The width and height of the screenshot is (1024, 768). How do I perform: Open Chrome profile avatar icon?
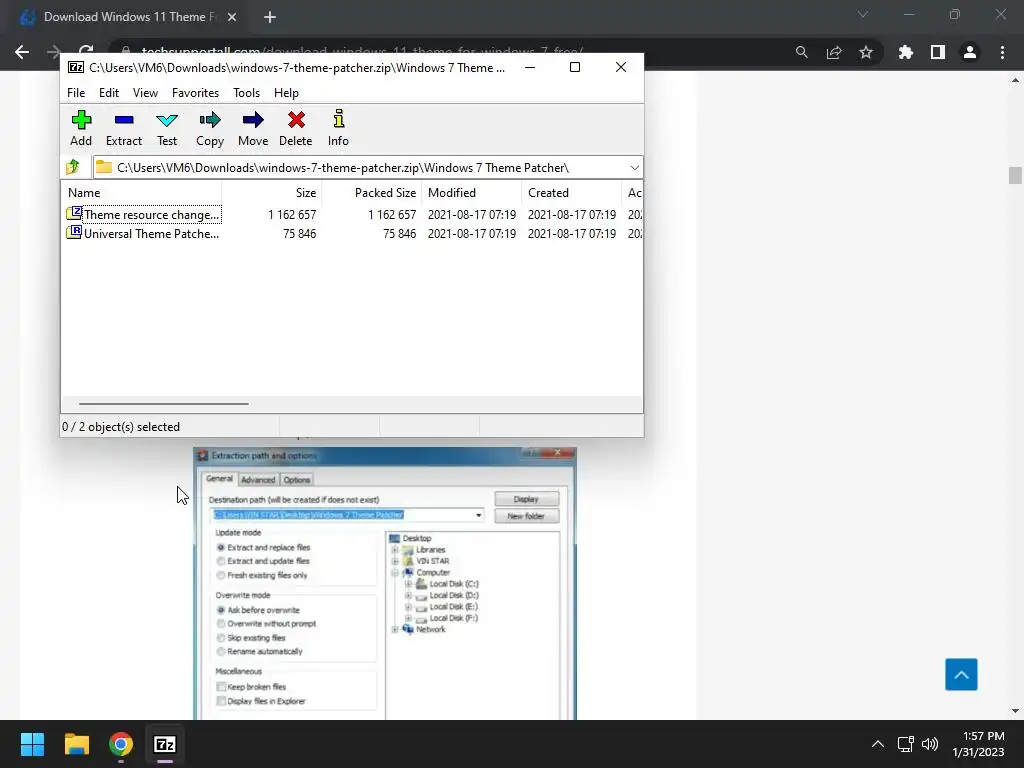(x=970, y=52)
